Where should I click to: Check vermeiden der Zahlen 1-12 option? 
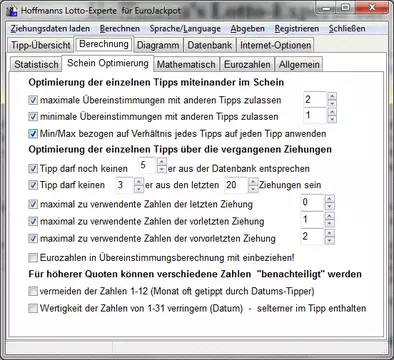(33, 291)
